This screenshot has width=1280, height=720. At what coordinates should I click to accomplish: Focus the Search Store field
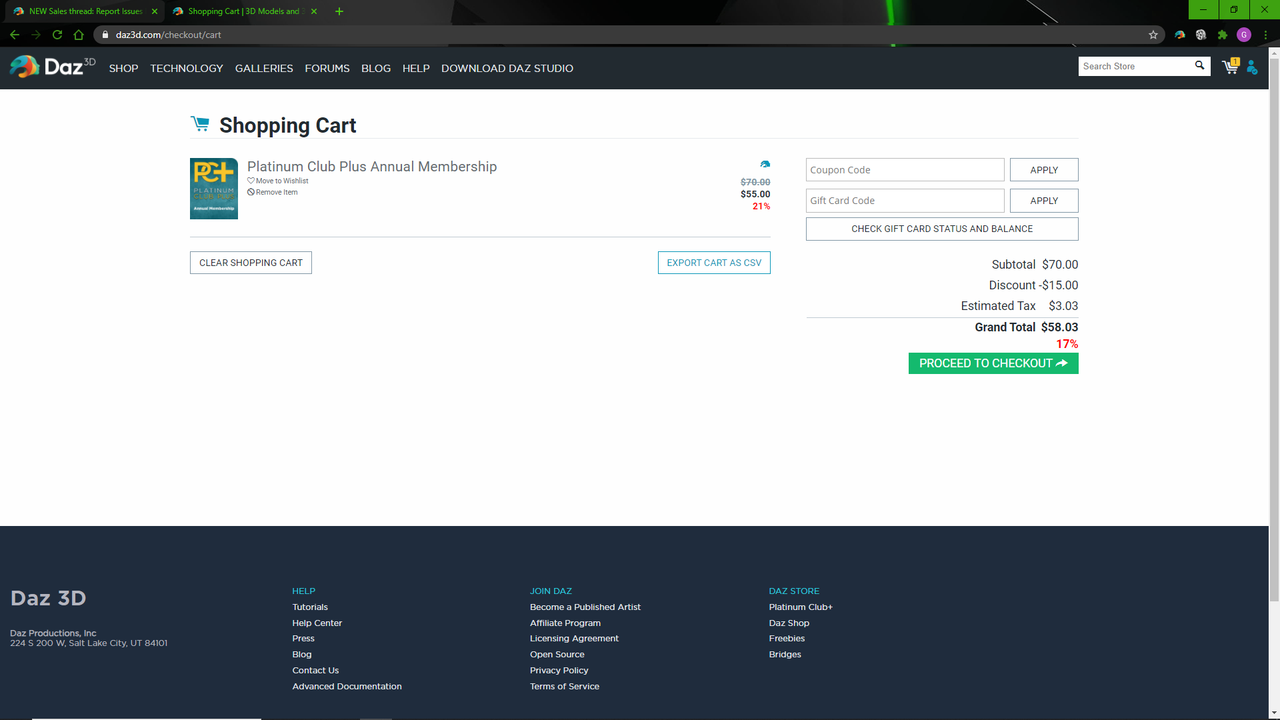(1135, 66)
